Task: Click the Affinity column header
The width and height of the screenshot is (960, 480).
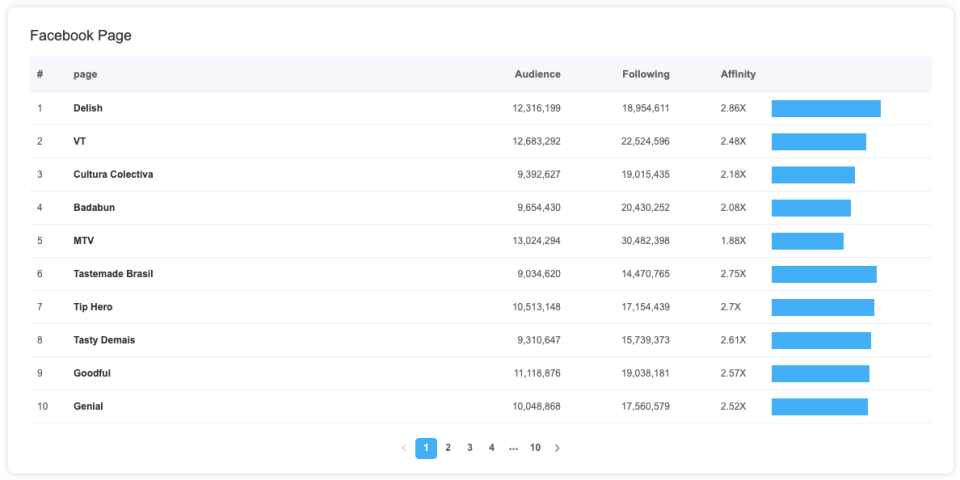Action: point(738,74)
